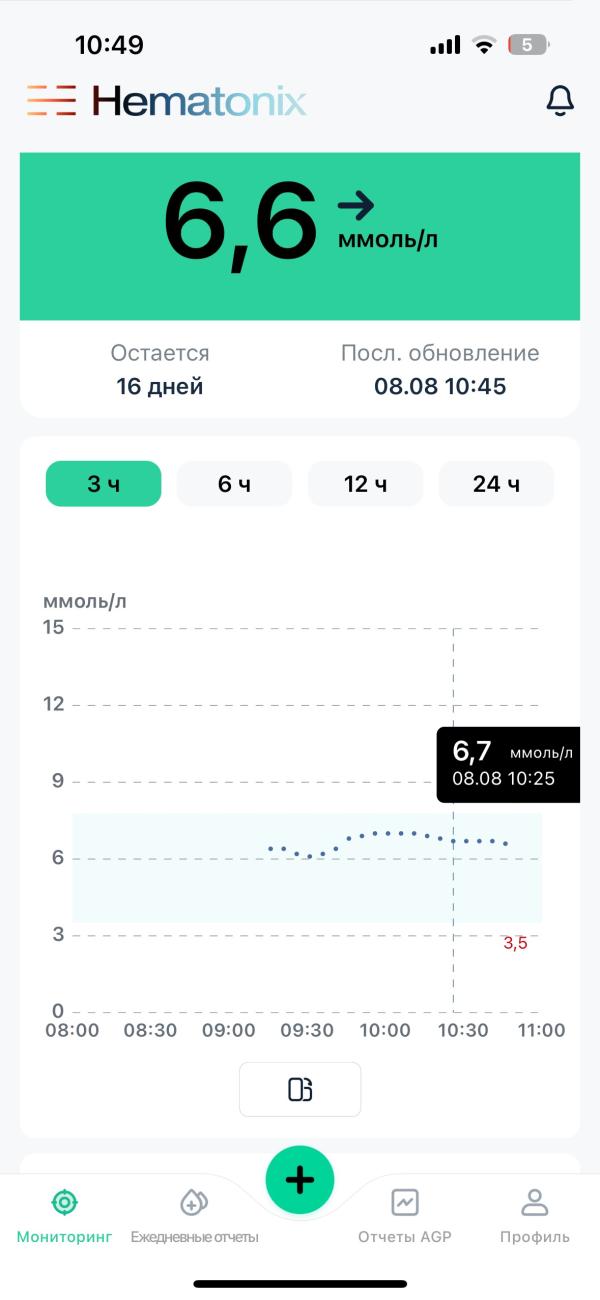
Task: Tap the green 6,6 ммоль/л glucose banner
Action: pos(300,236)
